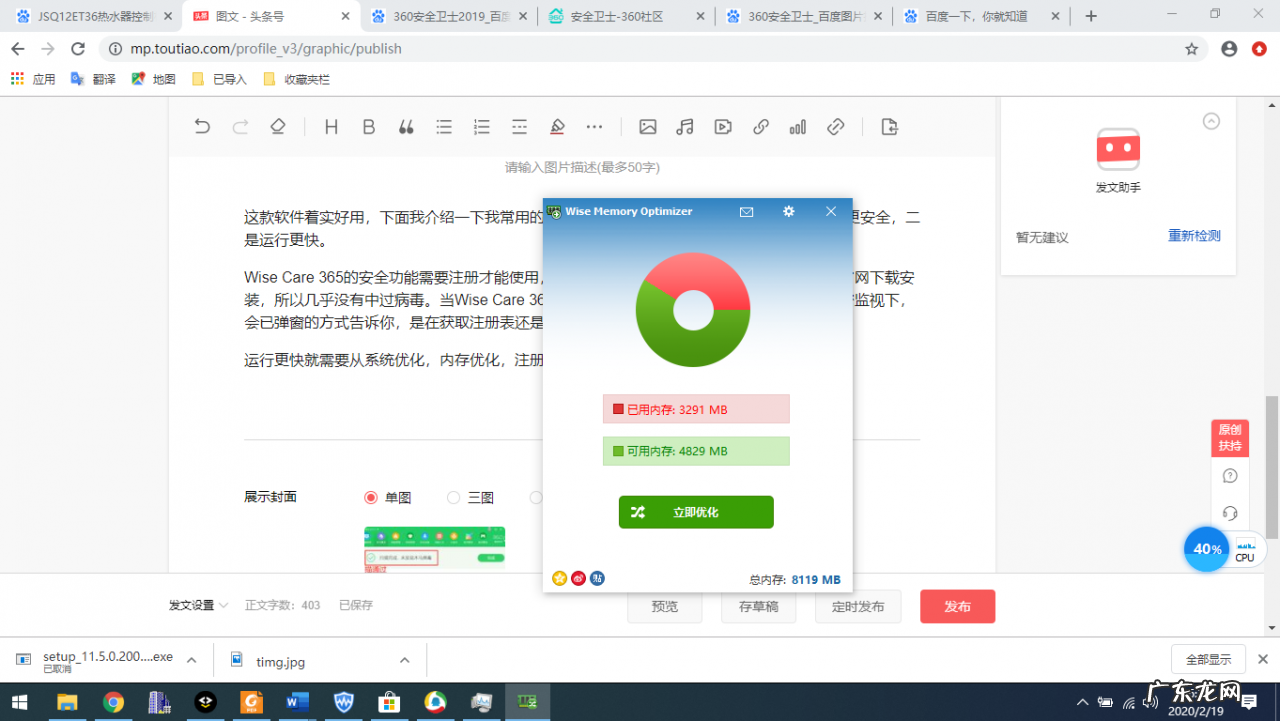Click the Undo icon in editor toolbar
The image size is (1280, 721).
202,126
